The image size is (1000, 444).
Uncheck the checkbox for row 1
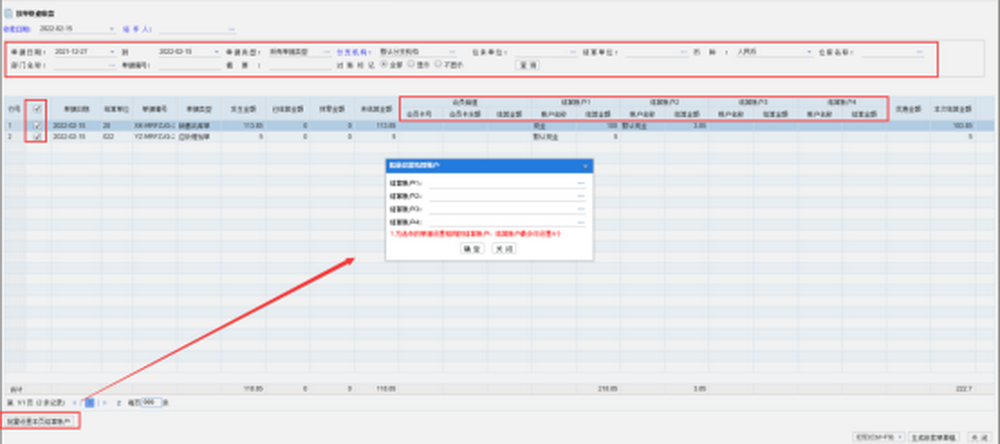pyautogui.click(x=37, y=126)
